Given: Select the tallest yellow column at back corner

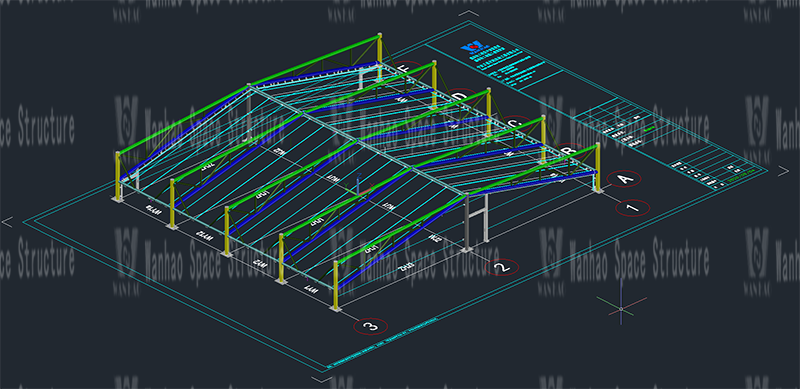Looking at the screenshot, I should click(x=380, y=56).
